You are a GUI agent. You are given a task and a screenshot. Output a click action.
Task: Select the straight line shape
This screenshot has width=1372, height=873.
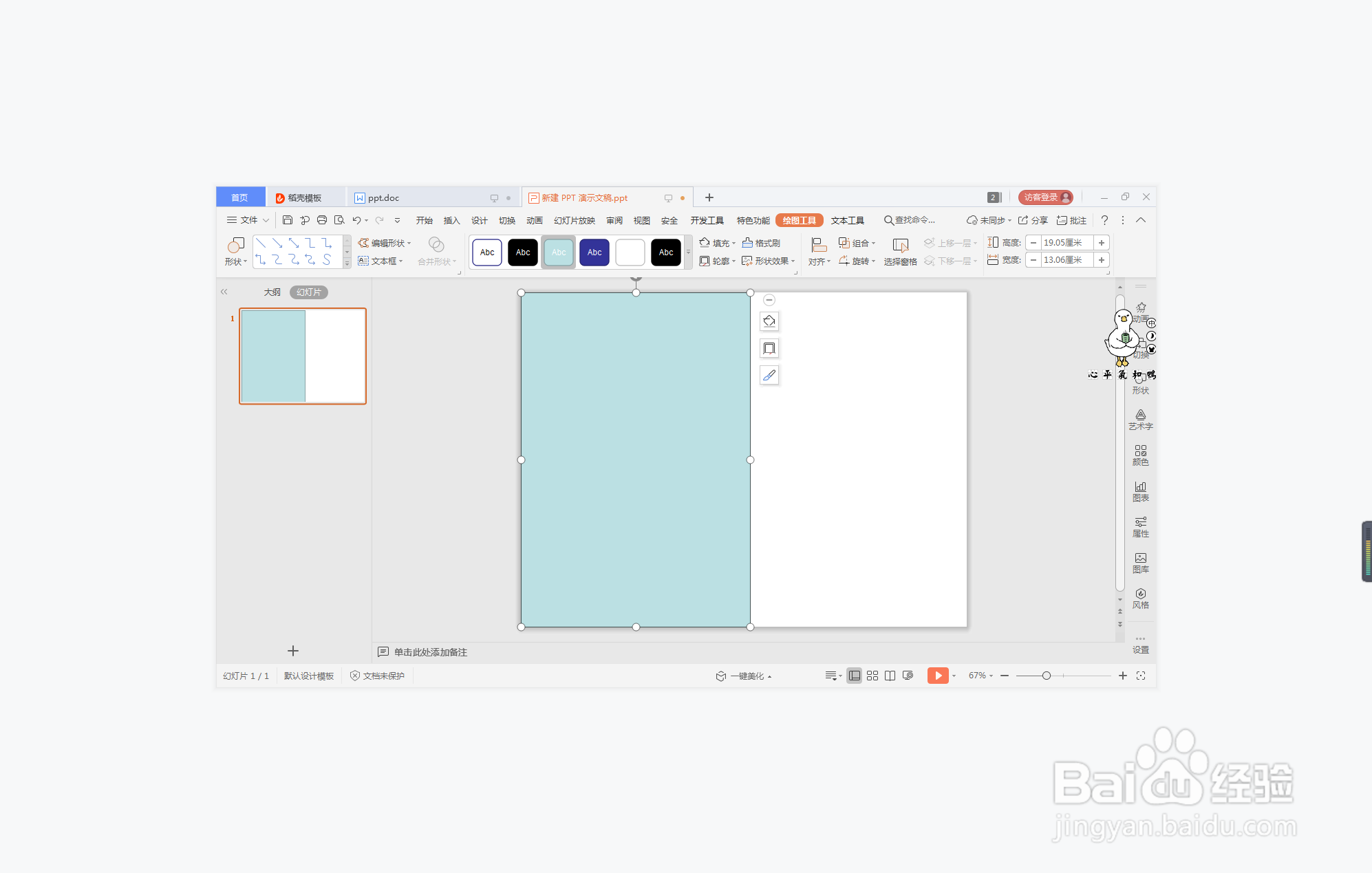pos(261,243)
